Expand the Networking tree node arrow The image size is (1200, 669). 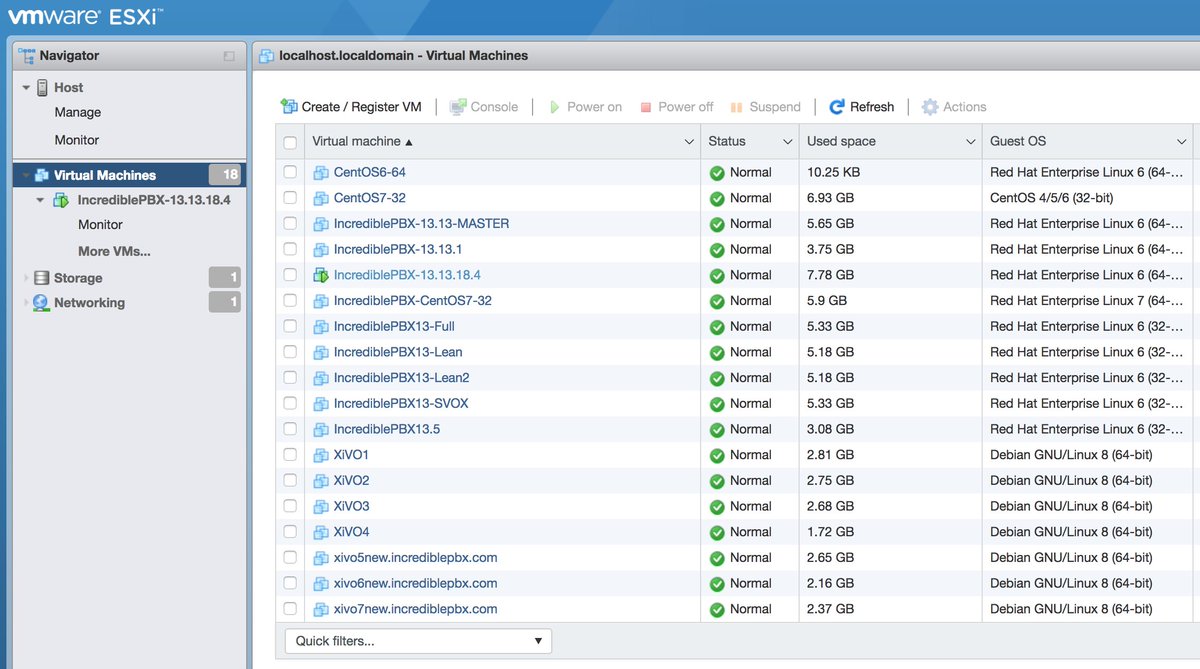(x=26, y=303)
